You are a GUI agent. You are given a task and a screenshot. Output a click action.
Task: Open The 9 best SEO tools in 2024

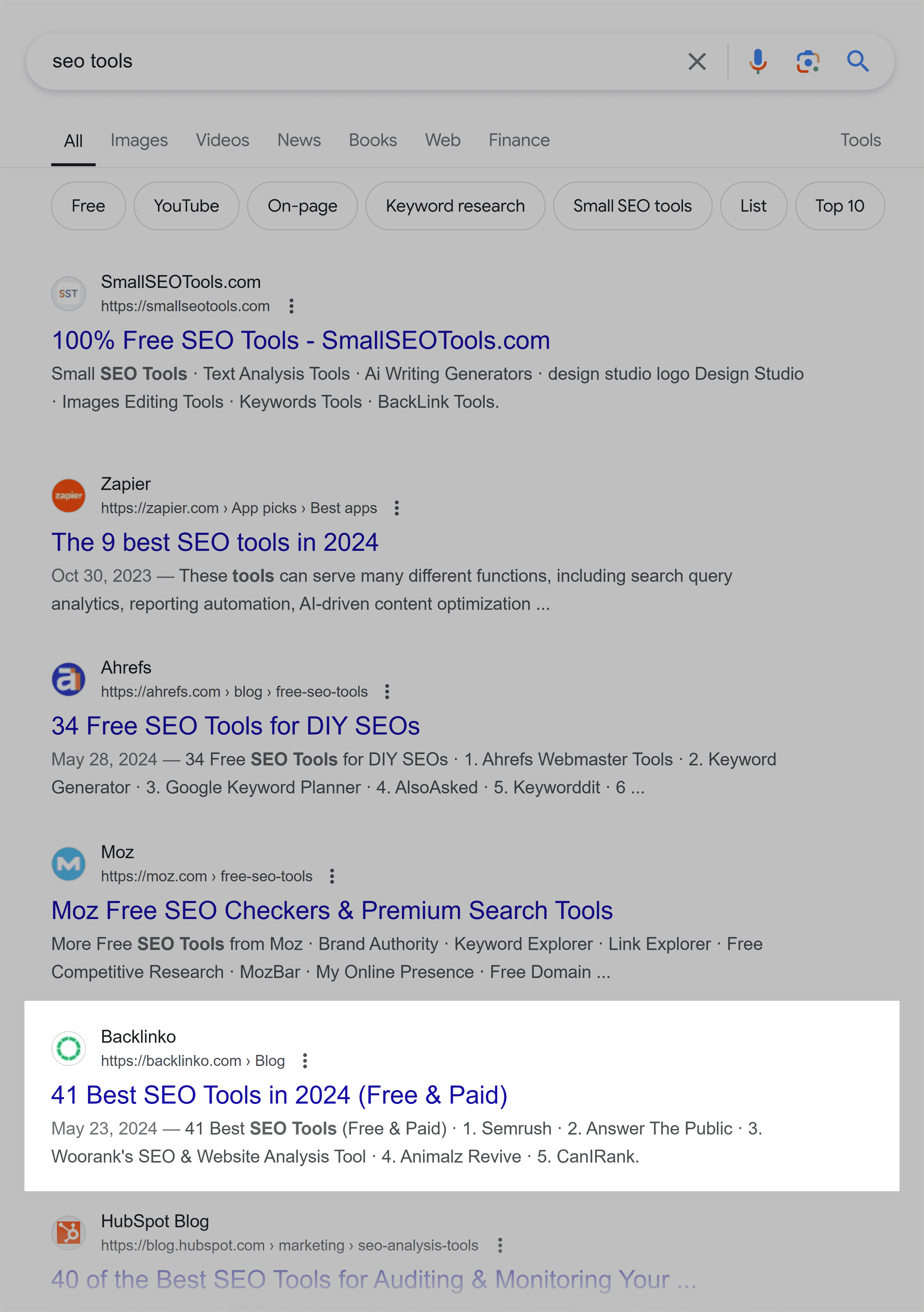[x=215, y=542]
